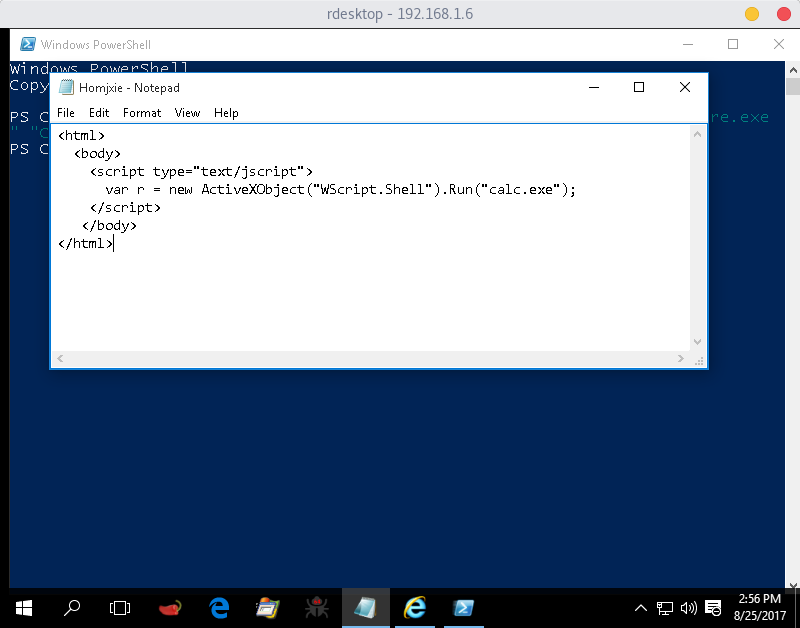Screen dimensions: 800x628
Task: Open the Help menu in Notepad
Action: tap(226, 113)
